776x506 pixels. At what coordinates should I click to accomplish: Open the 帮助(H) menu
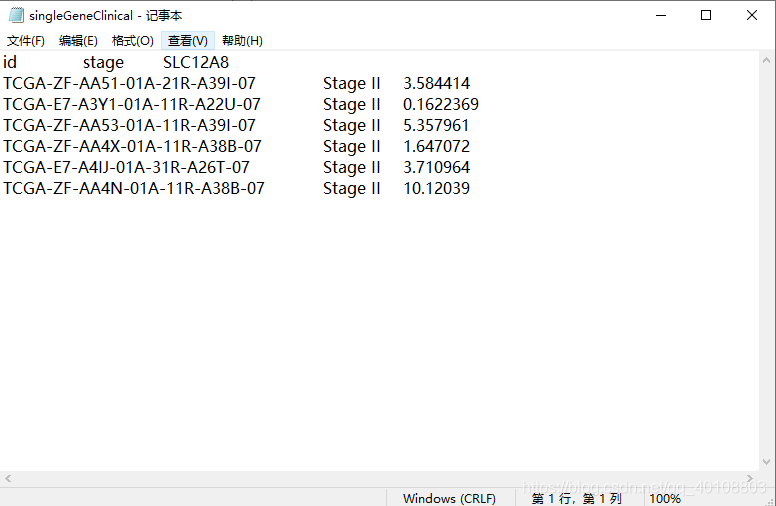[x=242, y=41]
